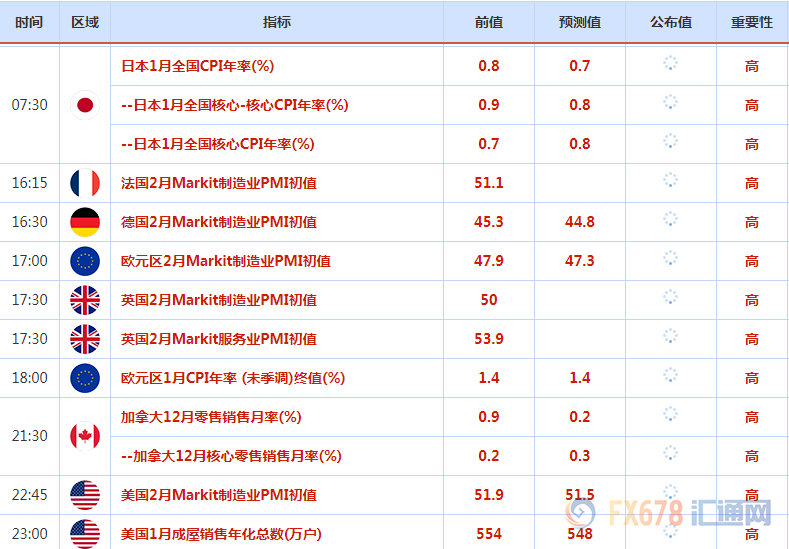The image size is (789, 549).
Task: Open 加拿大12月零售销售月率(%) link
Action: (x=211, y=417)
